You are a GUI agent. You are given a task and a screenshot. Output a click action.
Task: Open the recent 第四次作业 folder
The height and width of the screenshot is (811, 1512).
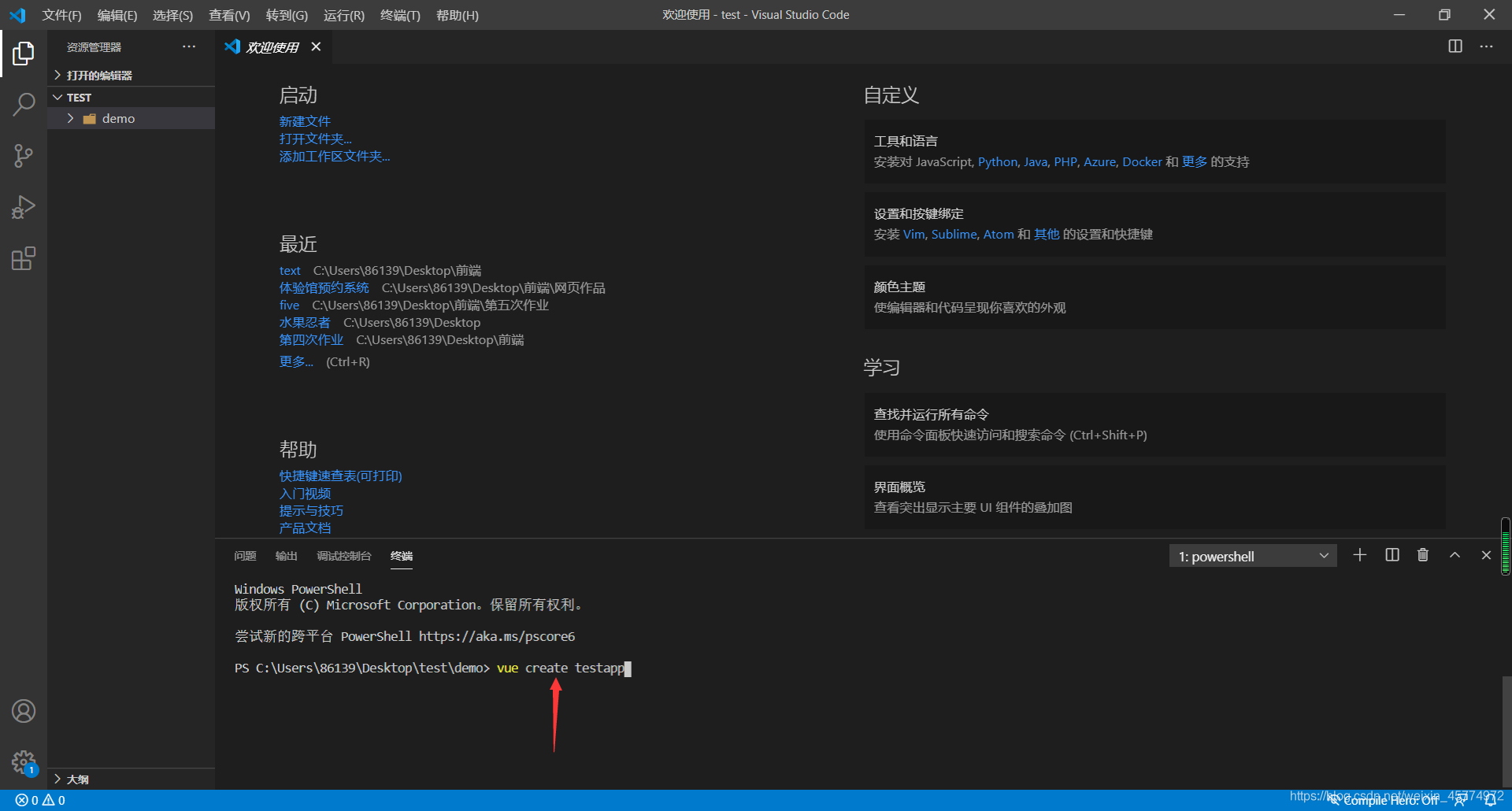[x=311, y=339]
